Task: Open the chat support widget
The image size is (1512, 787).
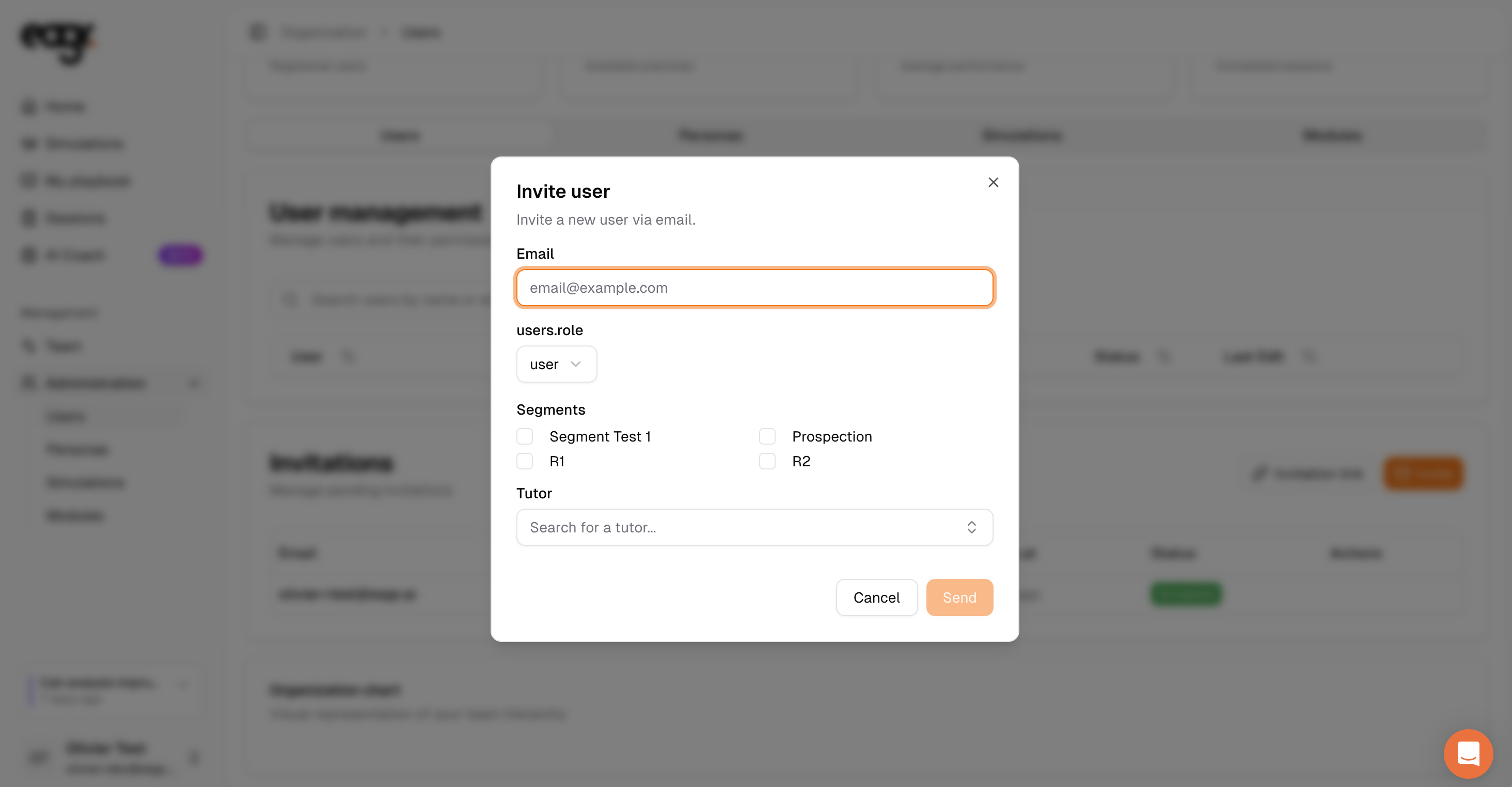Action: (x=1468, y=753)
